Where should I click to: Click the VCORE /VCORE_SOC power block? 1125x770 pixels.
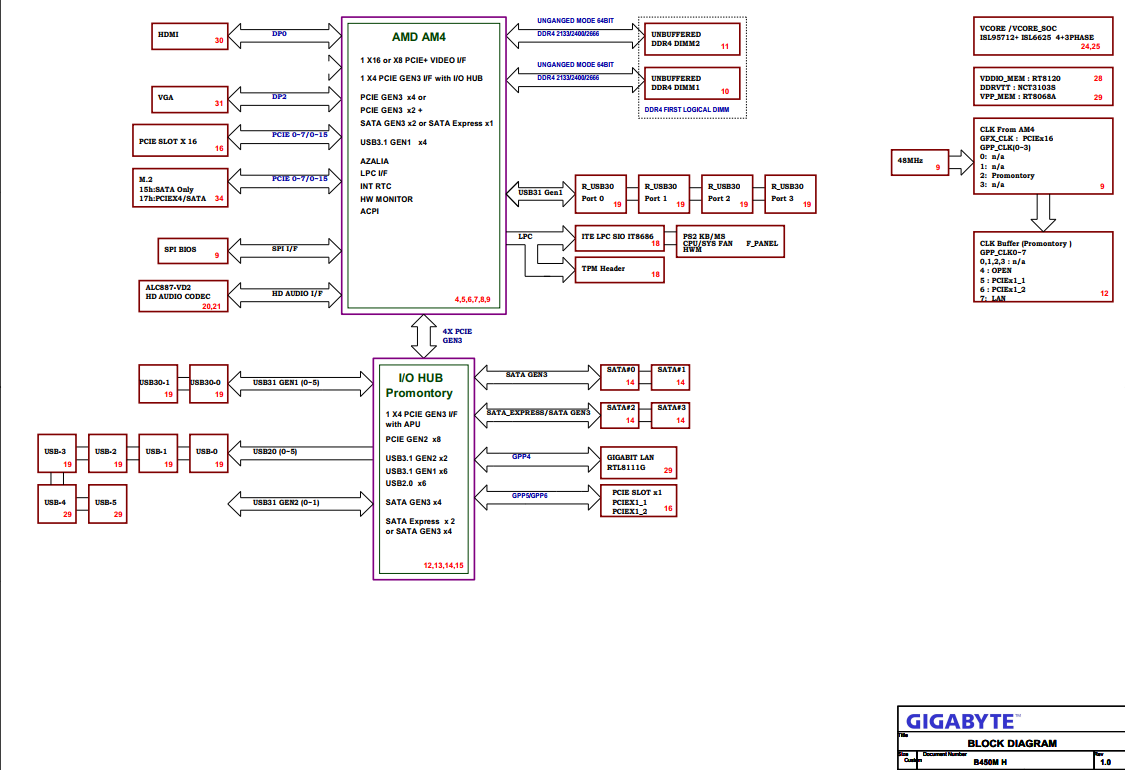coord(1043,36)
